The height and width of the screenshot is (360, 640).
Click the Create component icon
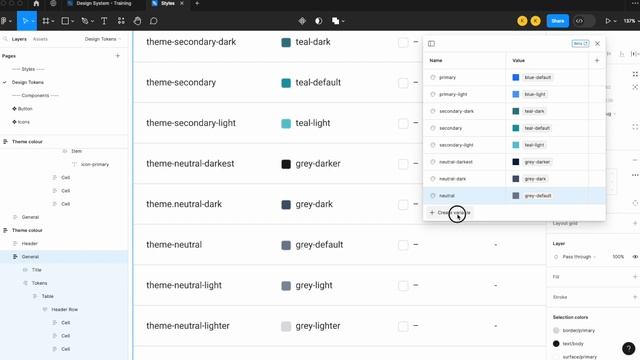(302, 21)
